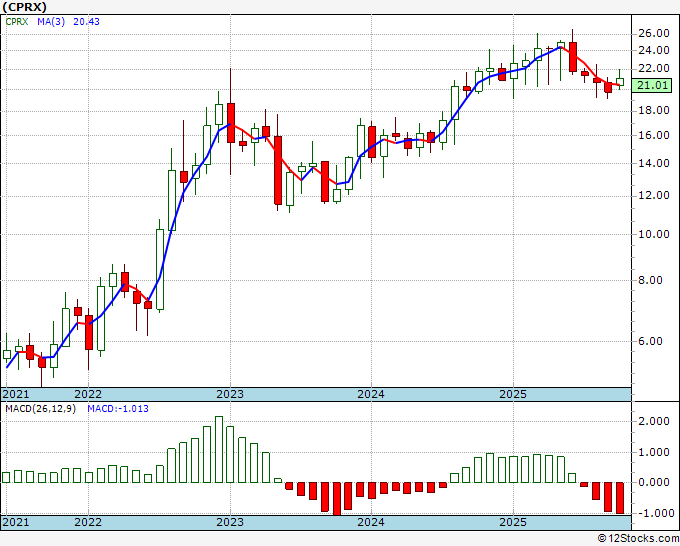Select 2024 on the MACD panel time axis

(371, 522)
